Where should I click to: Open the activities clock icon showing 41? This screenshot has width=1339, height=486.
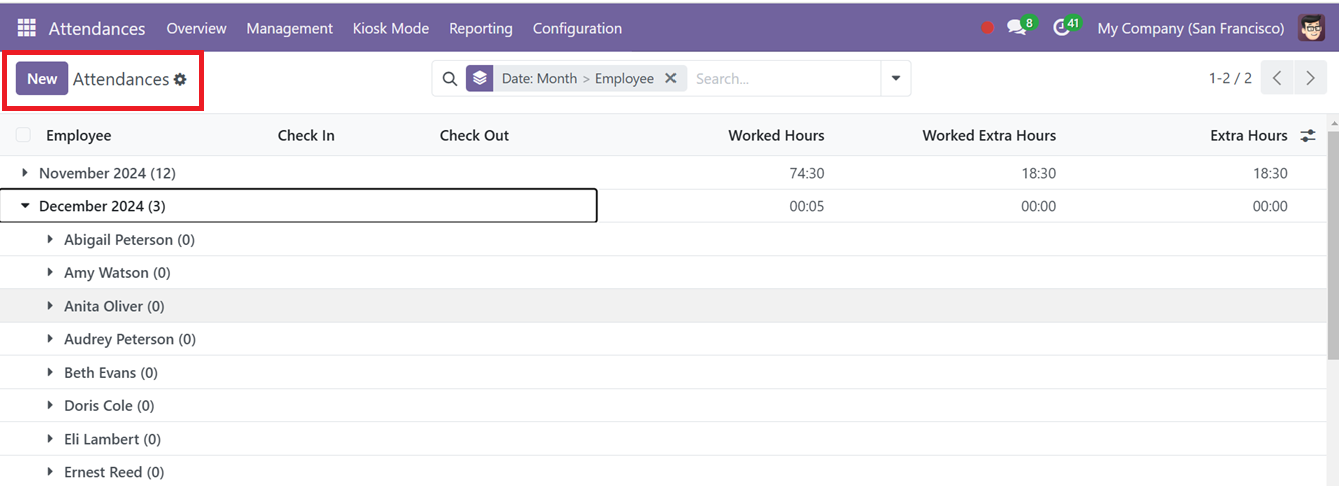1066,27
